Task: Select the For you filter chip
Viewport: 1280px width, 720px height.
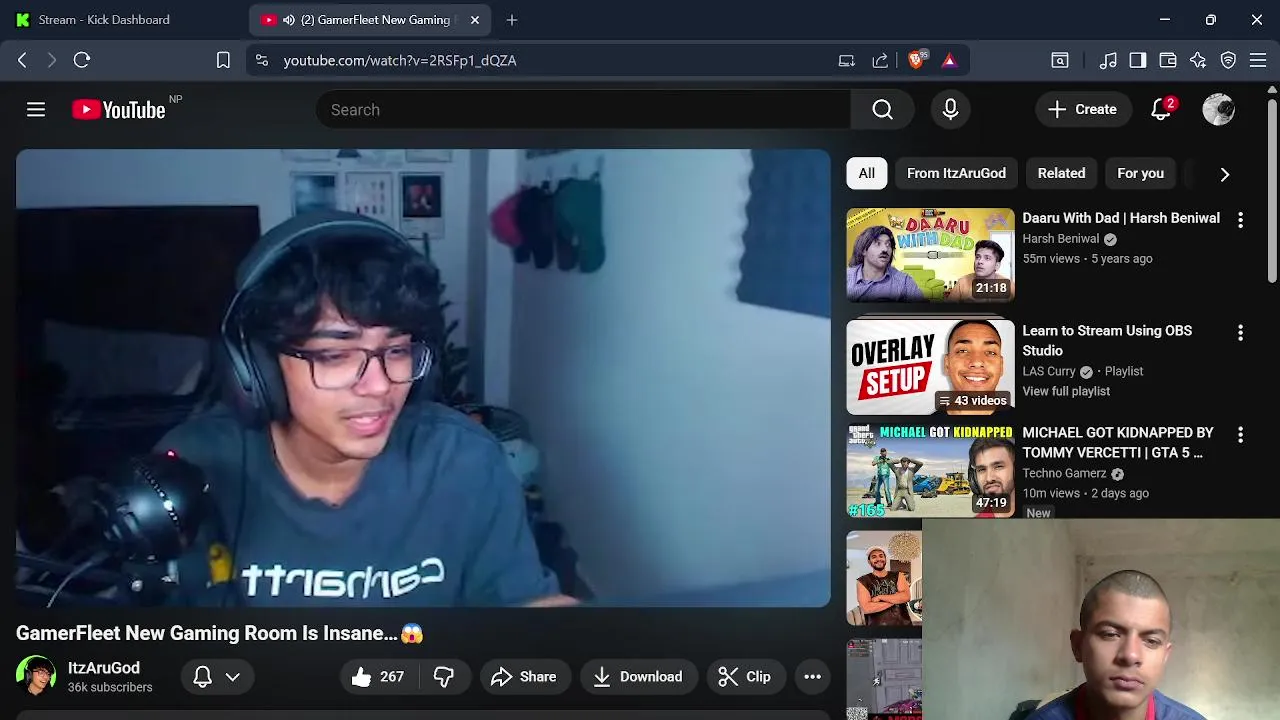Action: click(1140, 173)
